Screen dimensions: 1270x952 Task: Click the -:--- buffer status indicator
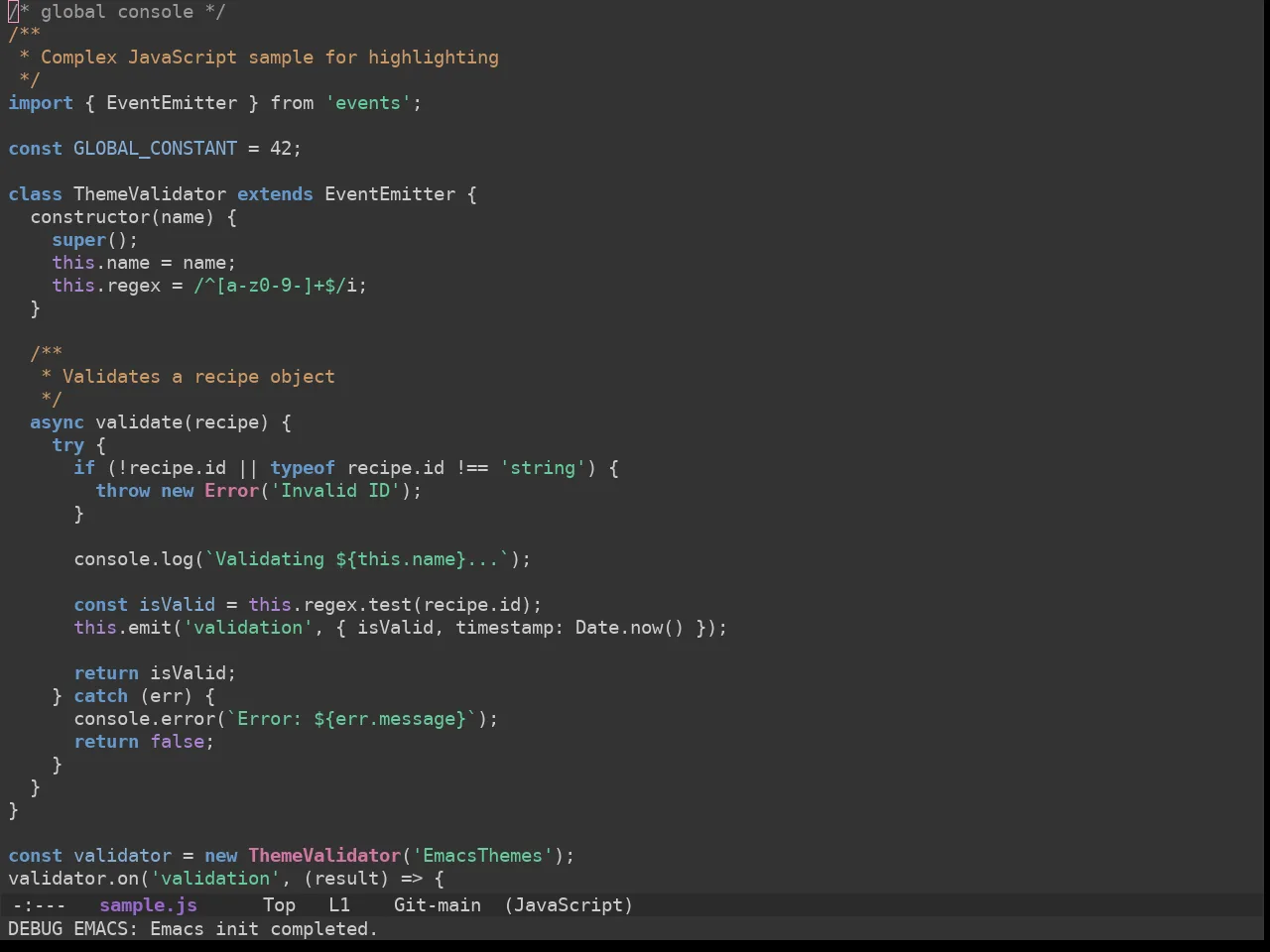pos(39,905)
